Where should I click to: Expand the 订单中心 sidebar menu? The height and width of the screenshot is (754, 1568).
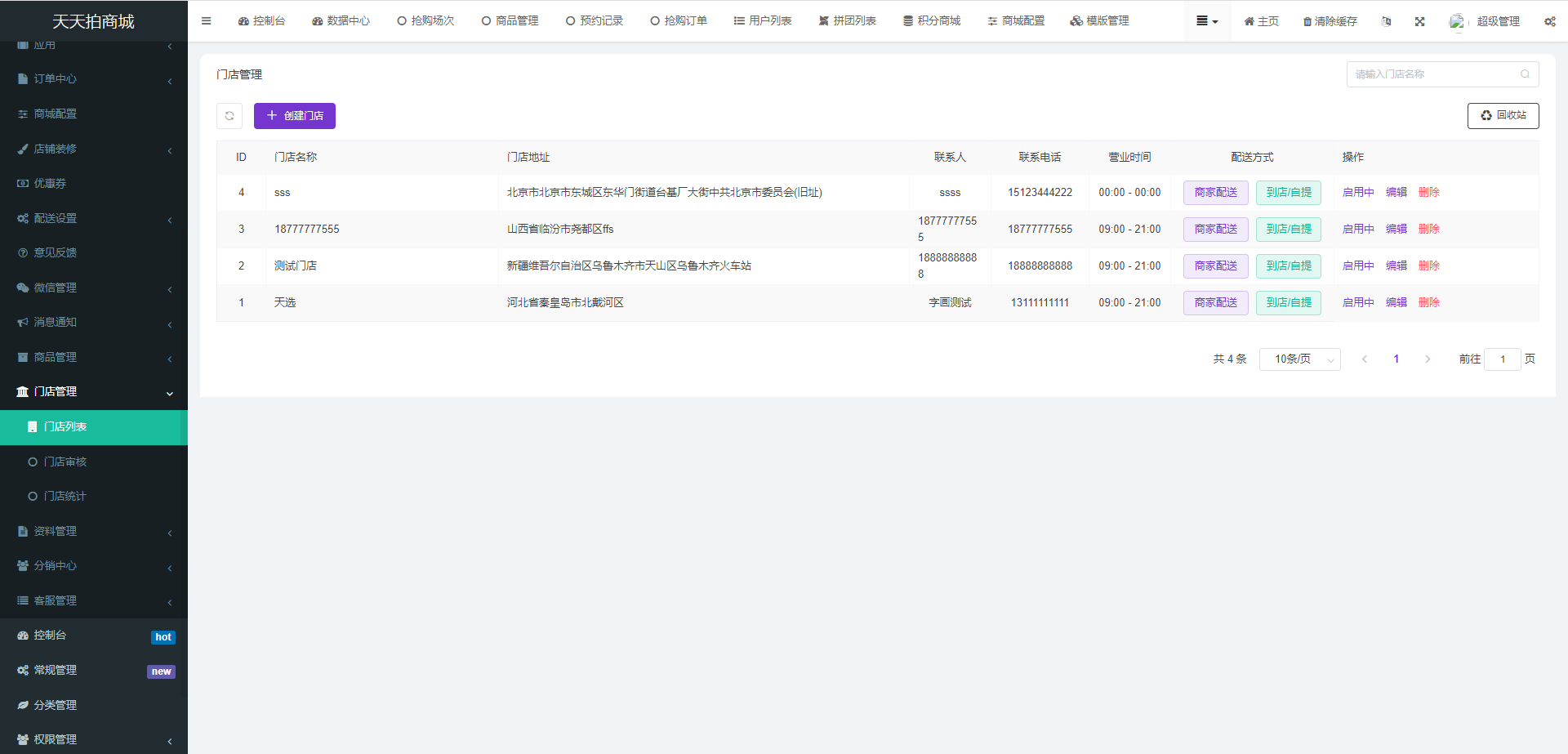pyautogui.click(x=94, y=79)
